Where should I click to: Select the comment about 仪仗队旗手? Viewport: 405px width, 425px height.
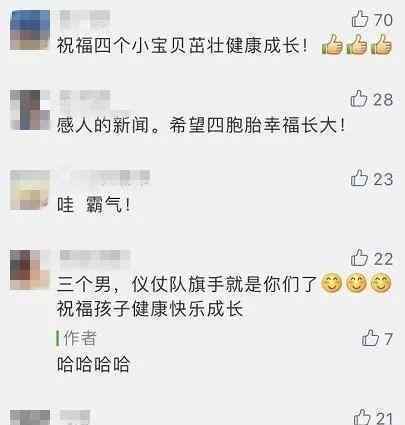pyautogui.click(x=224, y=296)
